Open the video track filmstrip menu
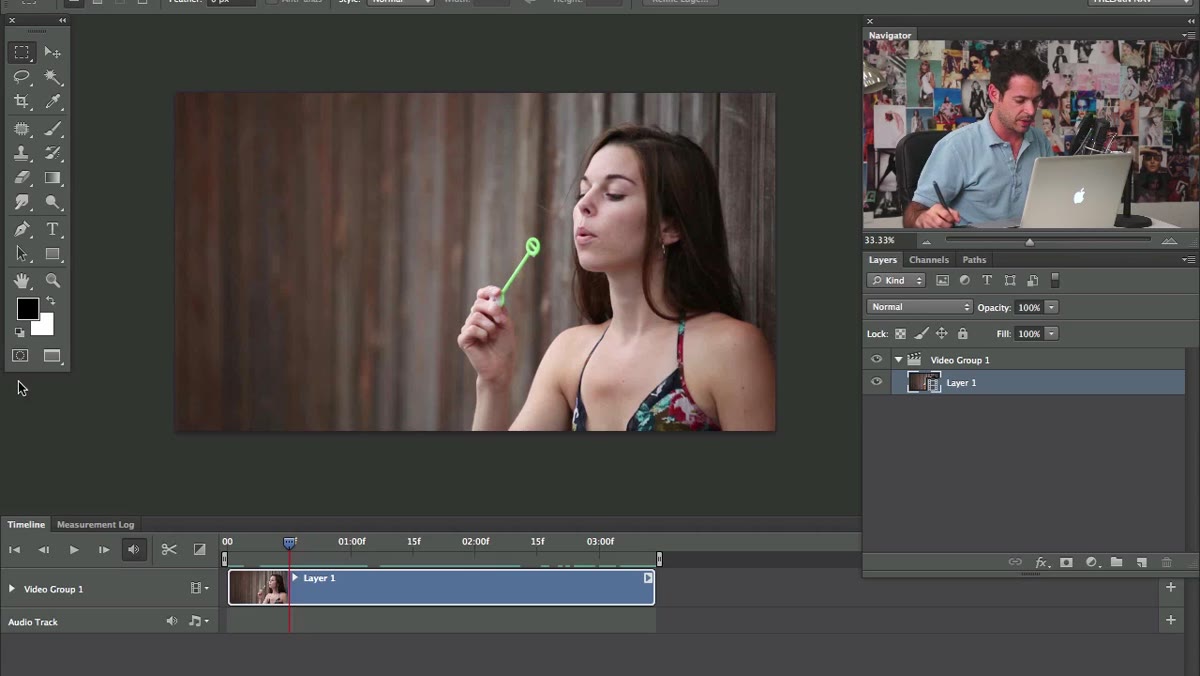 click(199, 589)
